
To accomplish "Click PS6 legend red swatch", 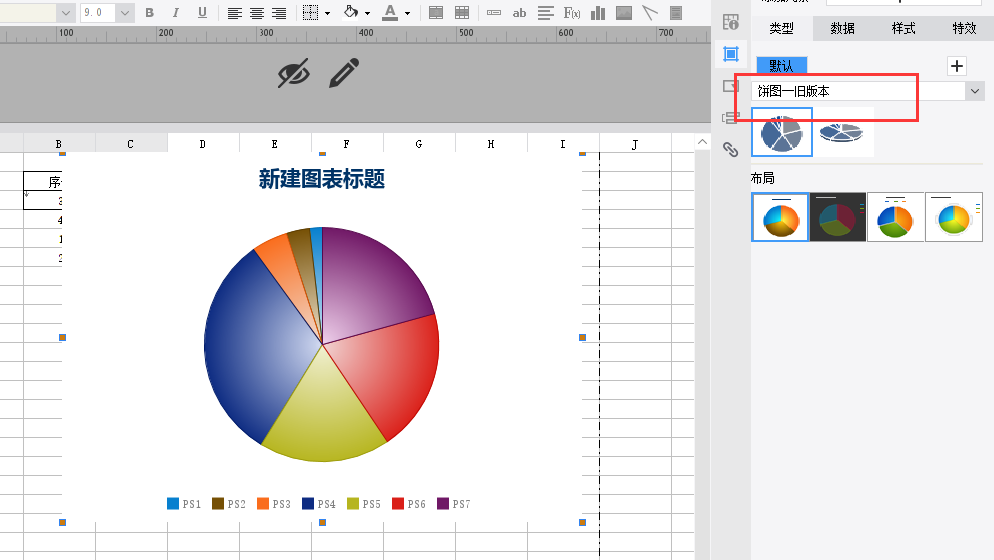I will tap(397, 504).
